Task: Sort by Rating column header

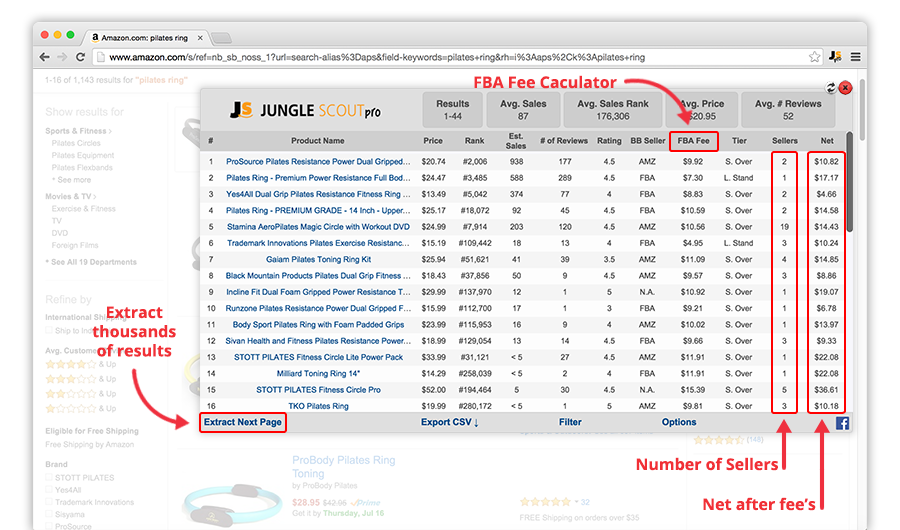Action: 609,141
